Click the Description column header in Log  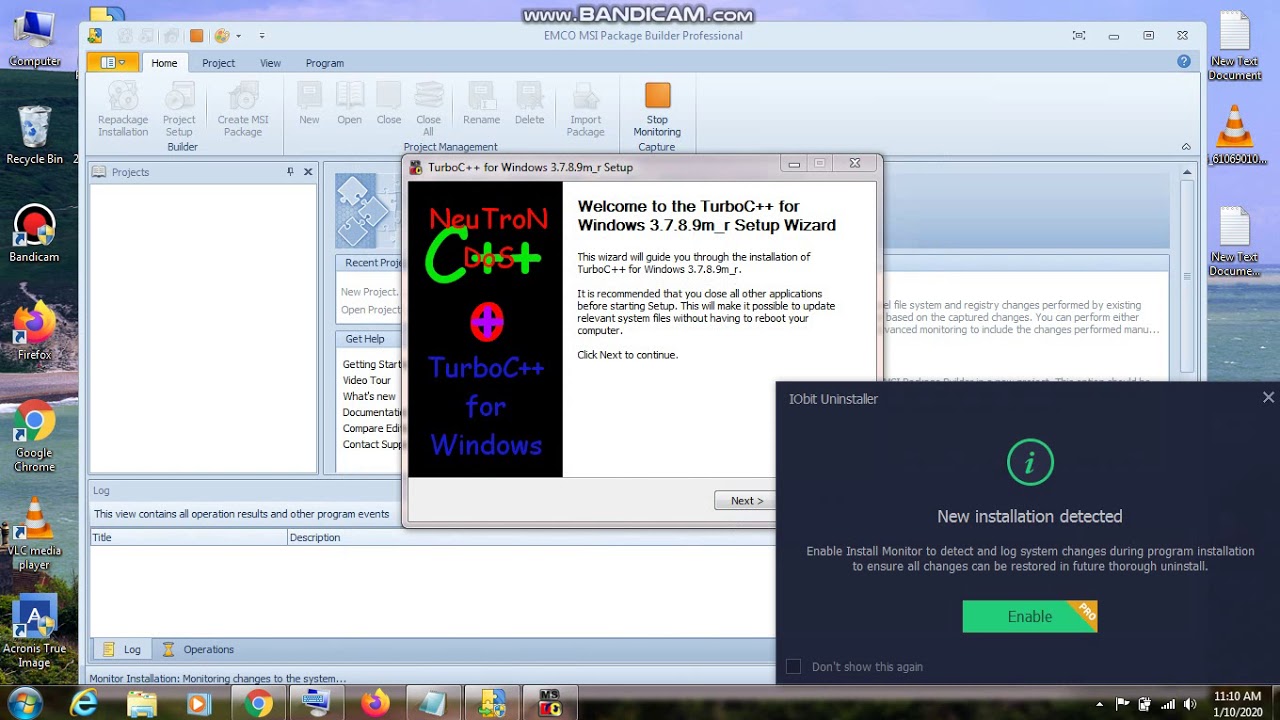(531, 537)
